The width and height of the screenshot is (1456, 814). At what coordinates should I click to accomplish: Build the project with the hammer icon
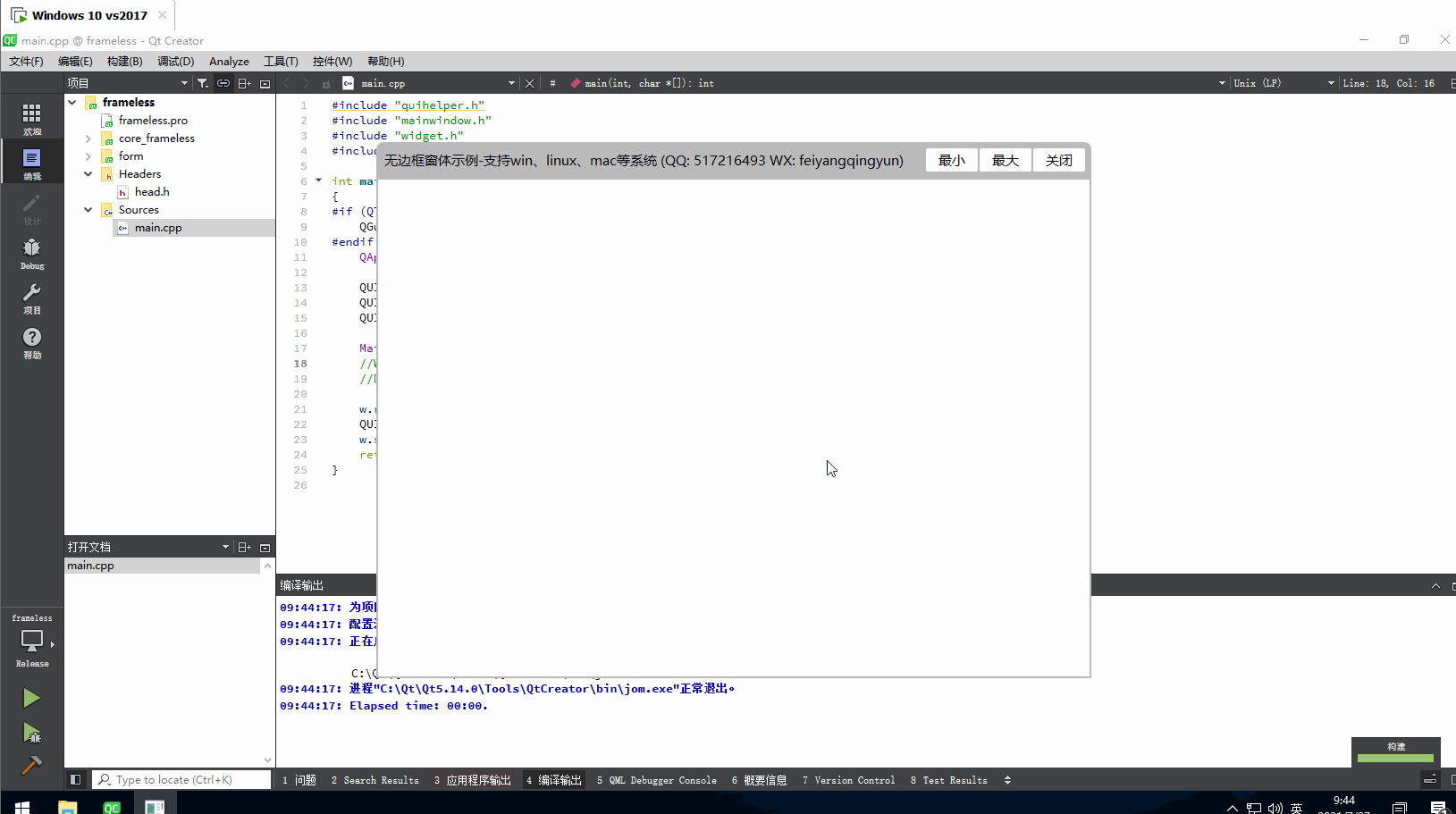pyautogui.click(x=31, y=766)
